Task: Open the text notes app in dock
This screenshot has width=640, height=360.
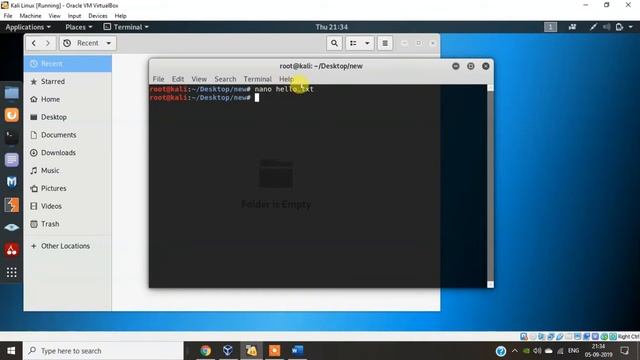Action: [11, 160]
